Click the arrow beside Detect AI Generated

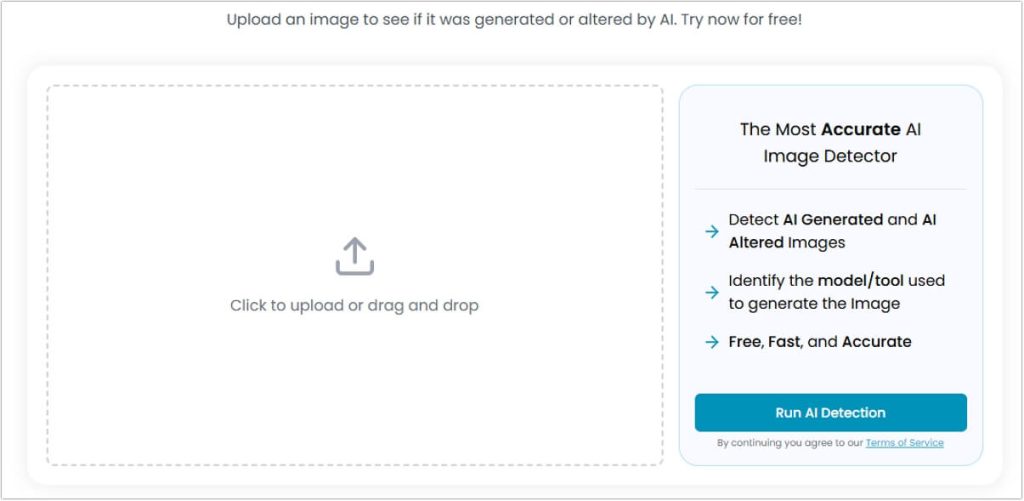tap(711, 231)
